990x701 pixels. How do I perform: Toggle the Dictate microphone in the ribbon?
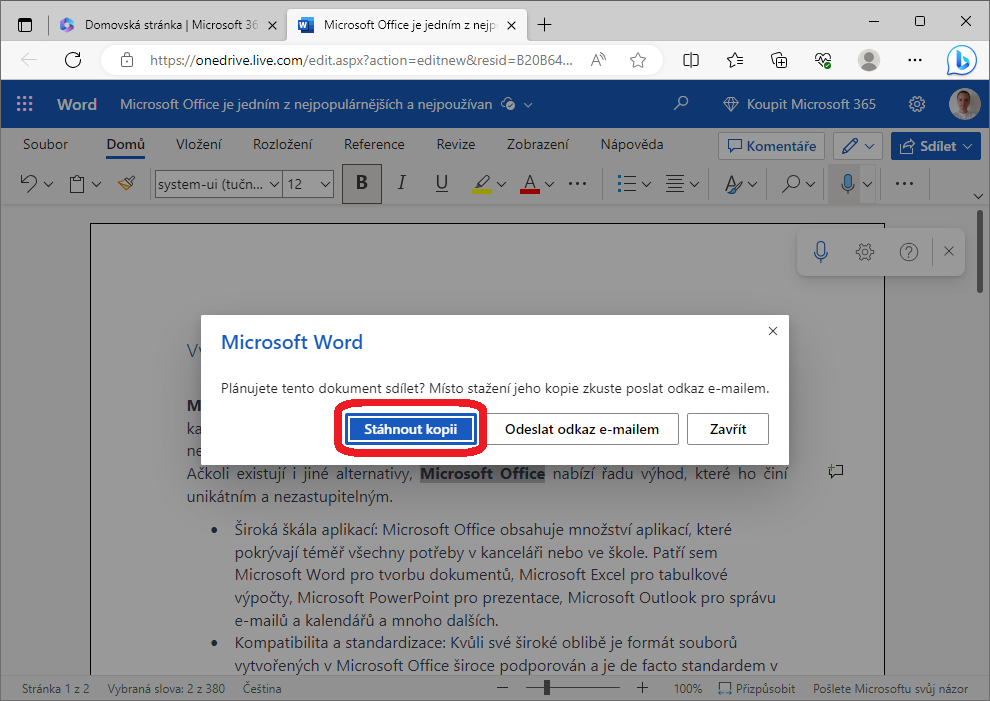click(848, 184)
